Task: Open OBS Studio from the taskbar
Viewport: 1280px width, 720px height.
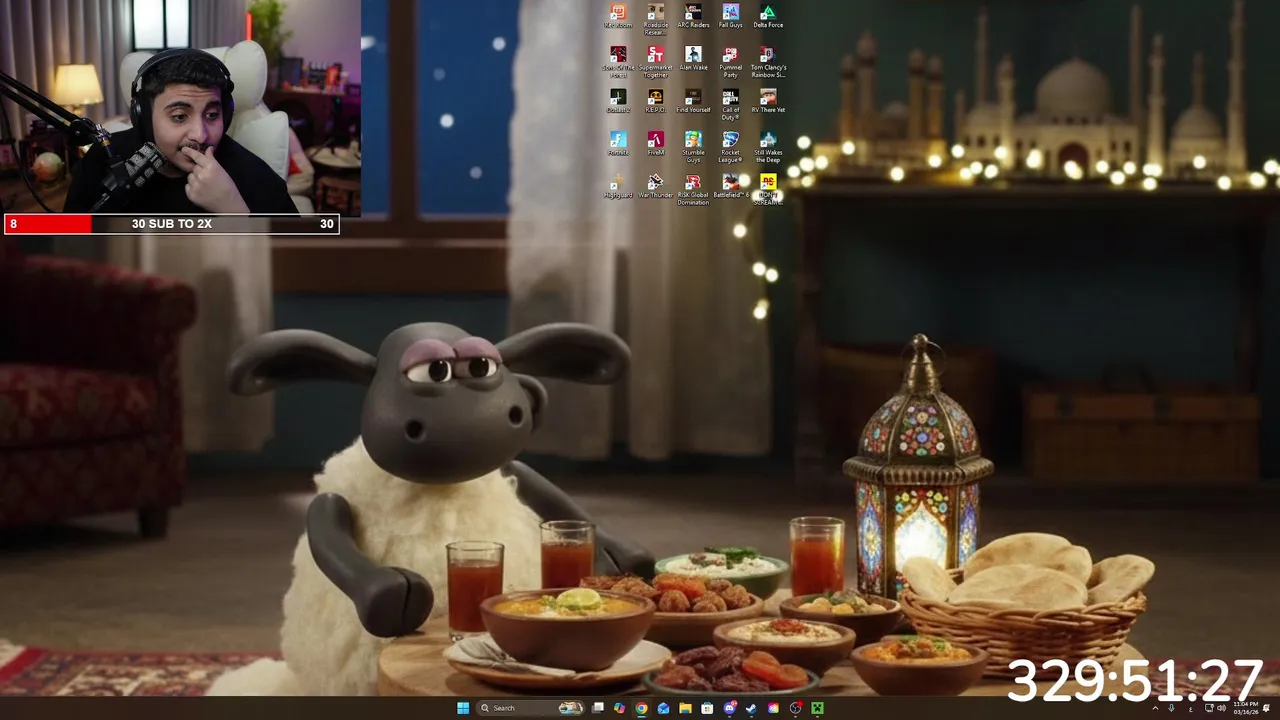Action: [795, 708]
